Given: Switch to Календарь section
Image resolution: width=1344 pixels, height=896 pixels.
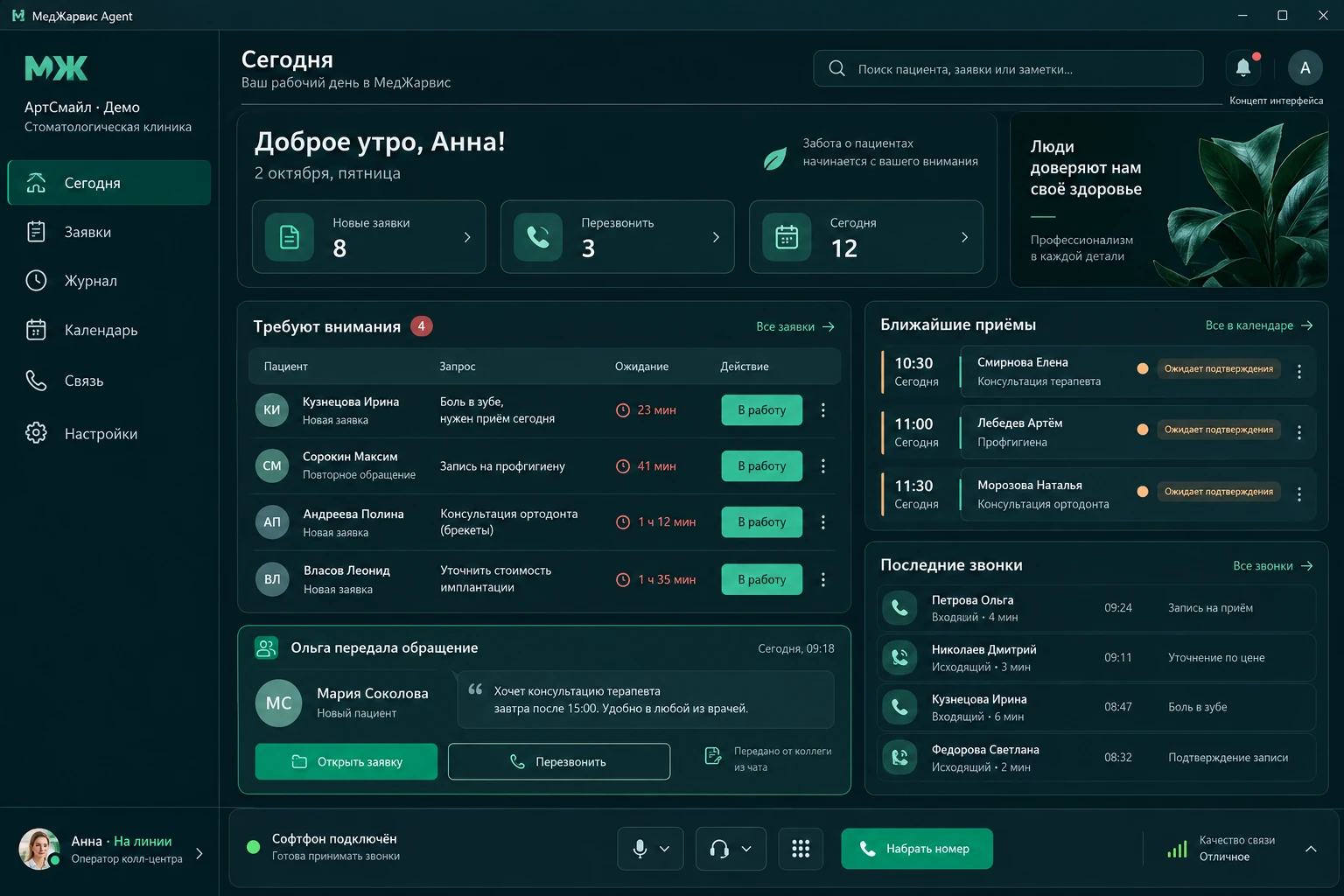Looking at the screenshot, I should pyautogui.click(x=109, y=330).
